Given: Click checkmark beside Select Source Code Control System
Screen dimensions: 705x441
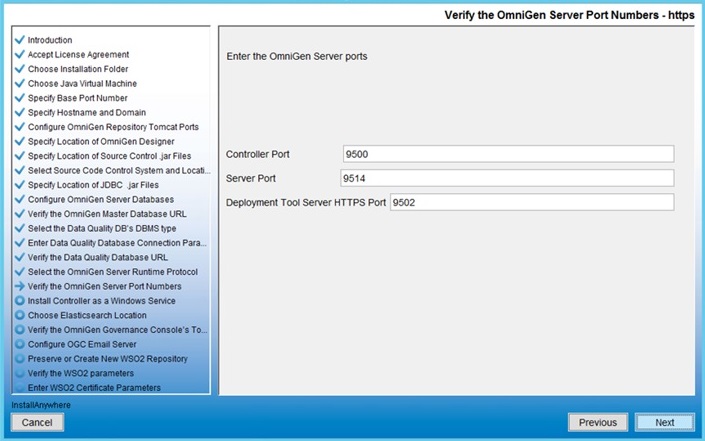Looking at the screenshot, I should pyautogui.click(x=20, y=170).
